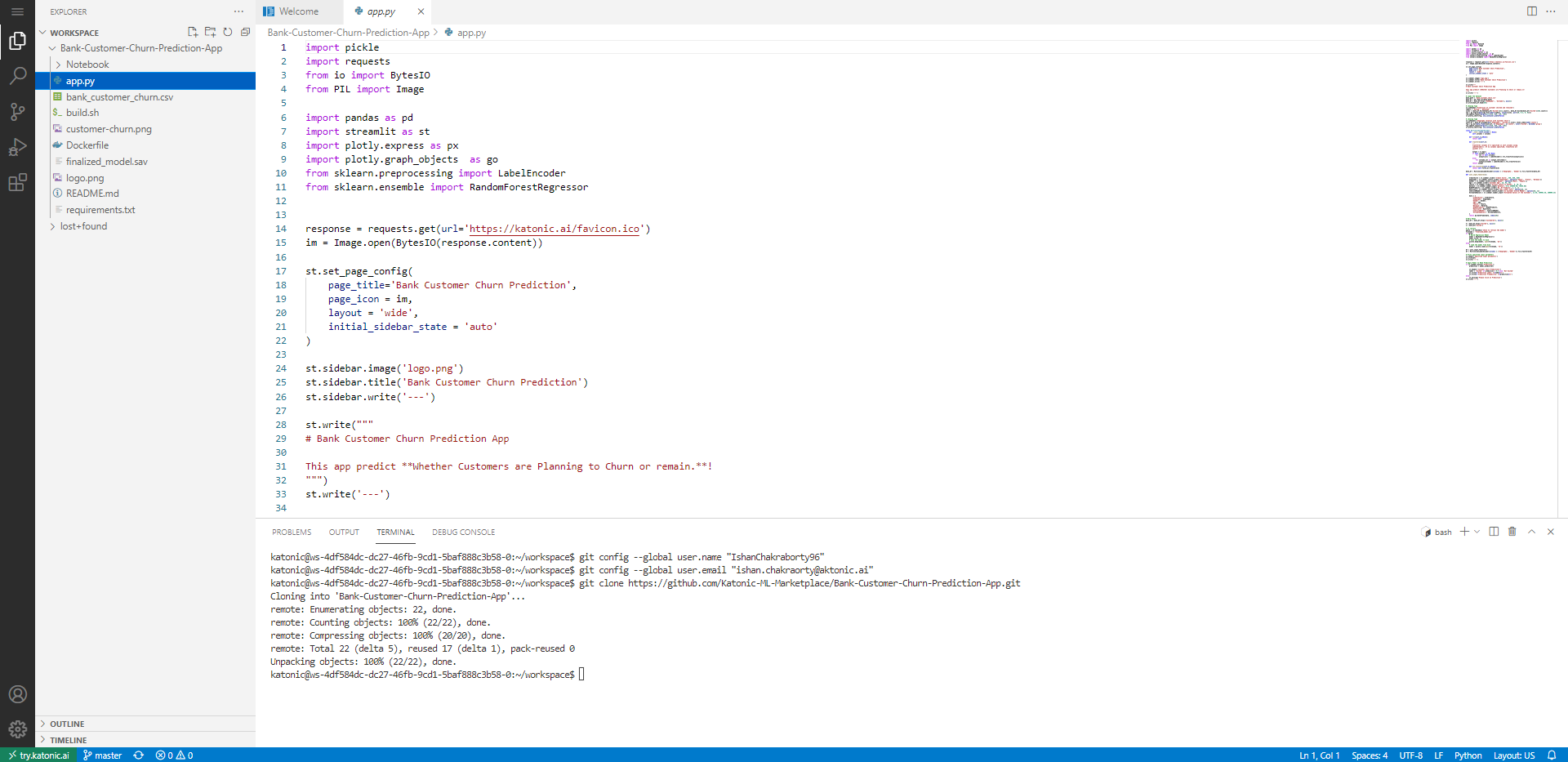
Task: Open bank_customer_churn.csv file
Action: point(119,97)
